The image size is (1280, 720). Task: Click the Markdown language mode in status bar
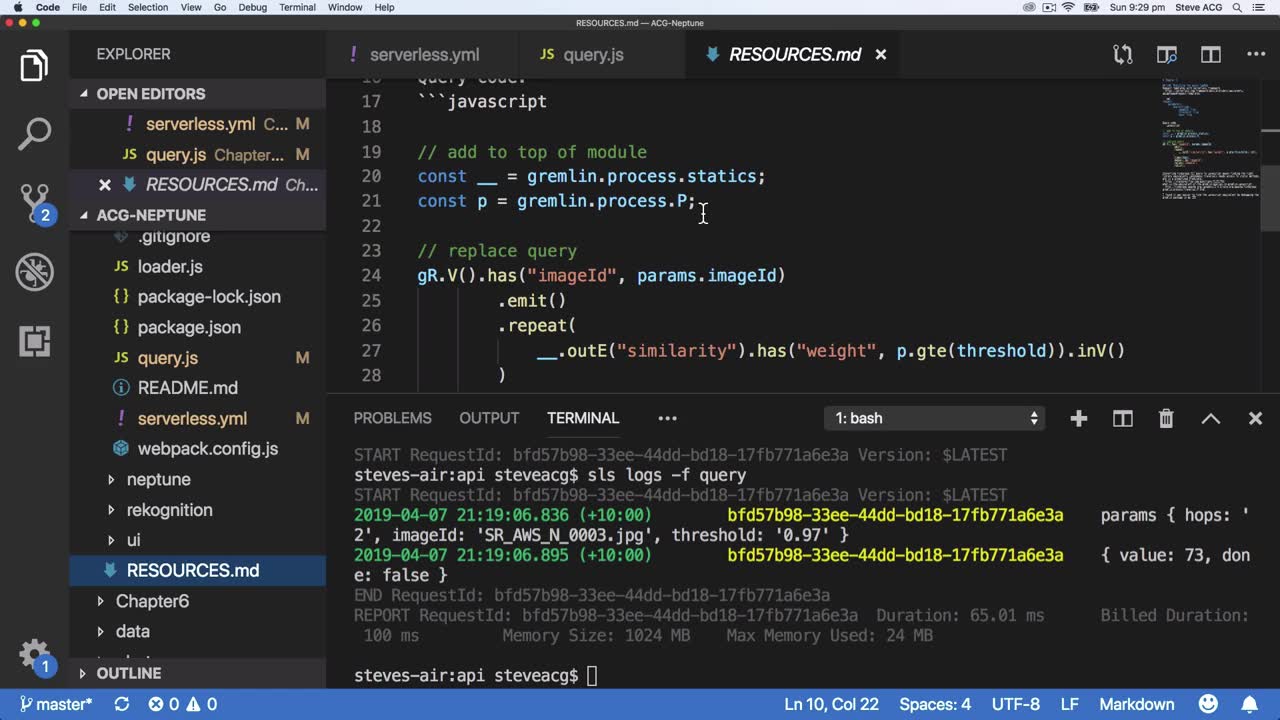point(1136,705)
